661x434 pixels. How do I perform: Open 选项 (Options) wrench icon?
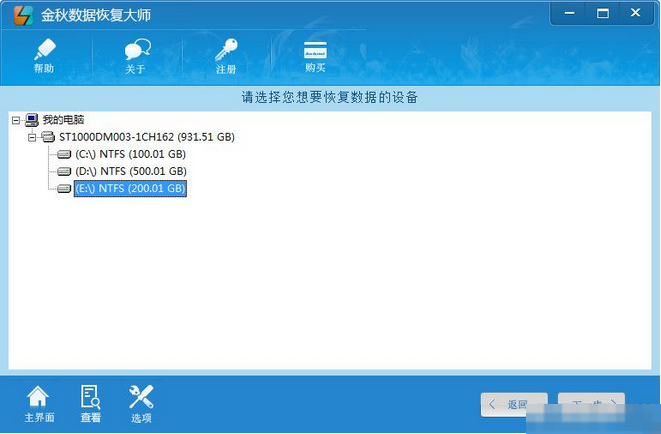click(141, 404)
